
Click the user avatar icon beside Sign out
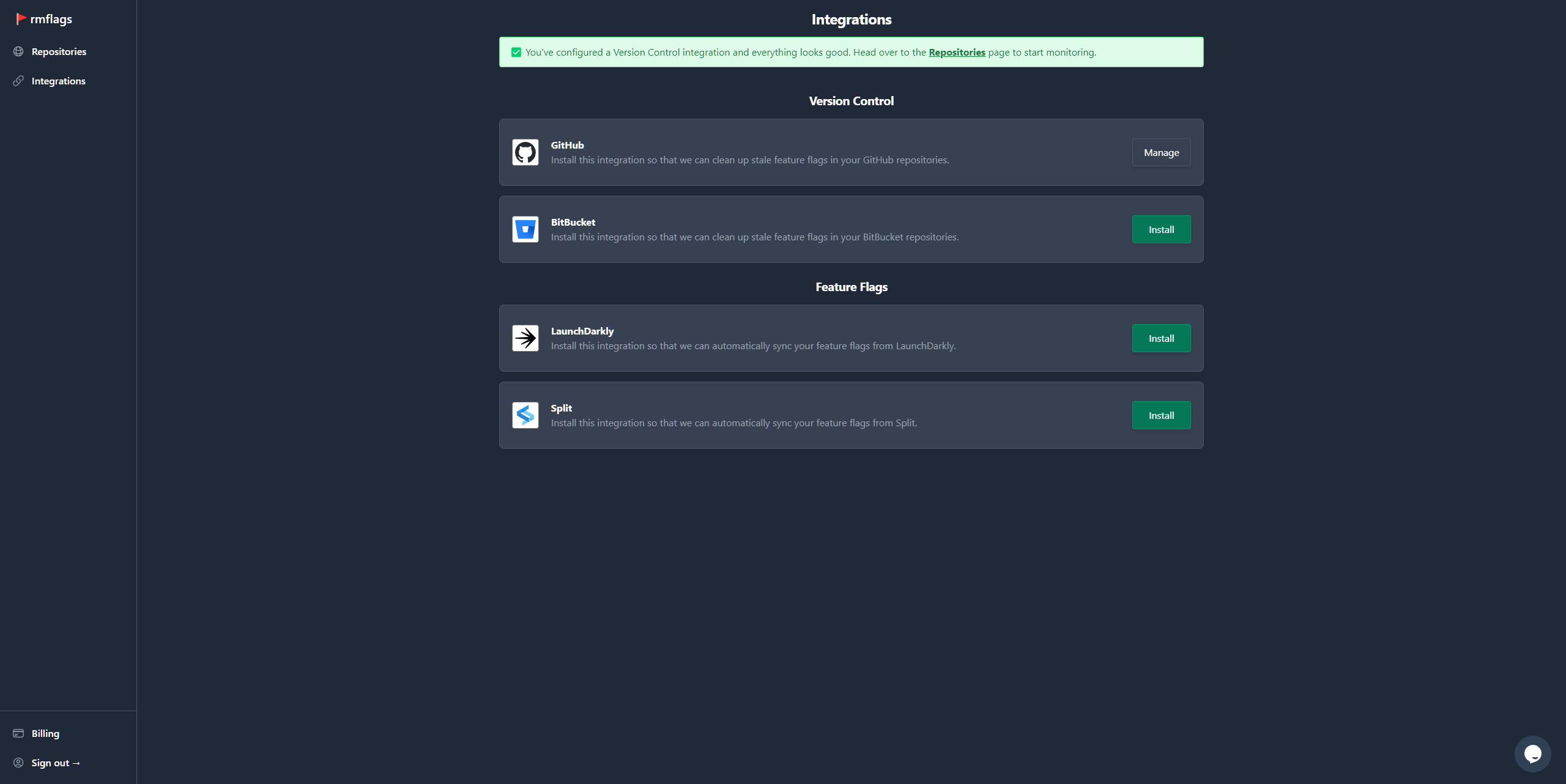point(18,763)
